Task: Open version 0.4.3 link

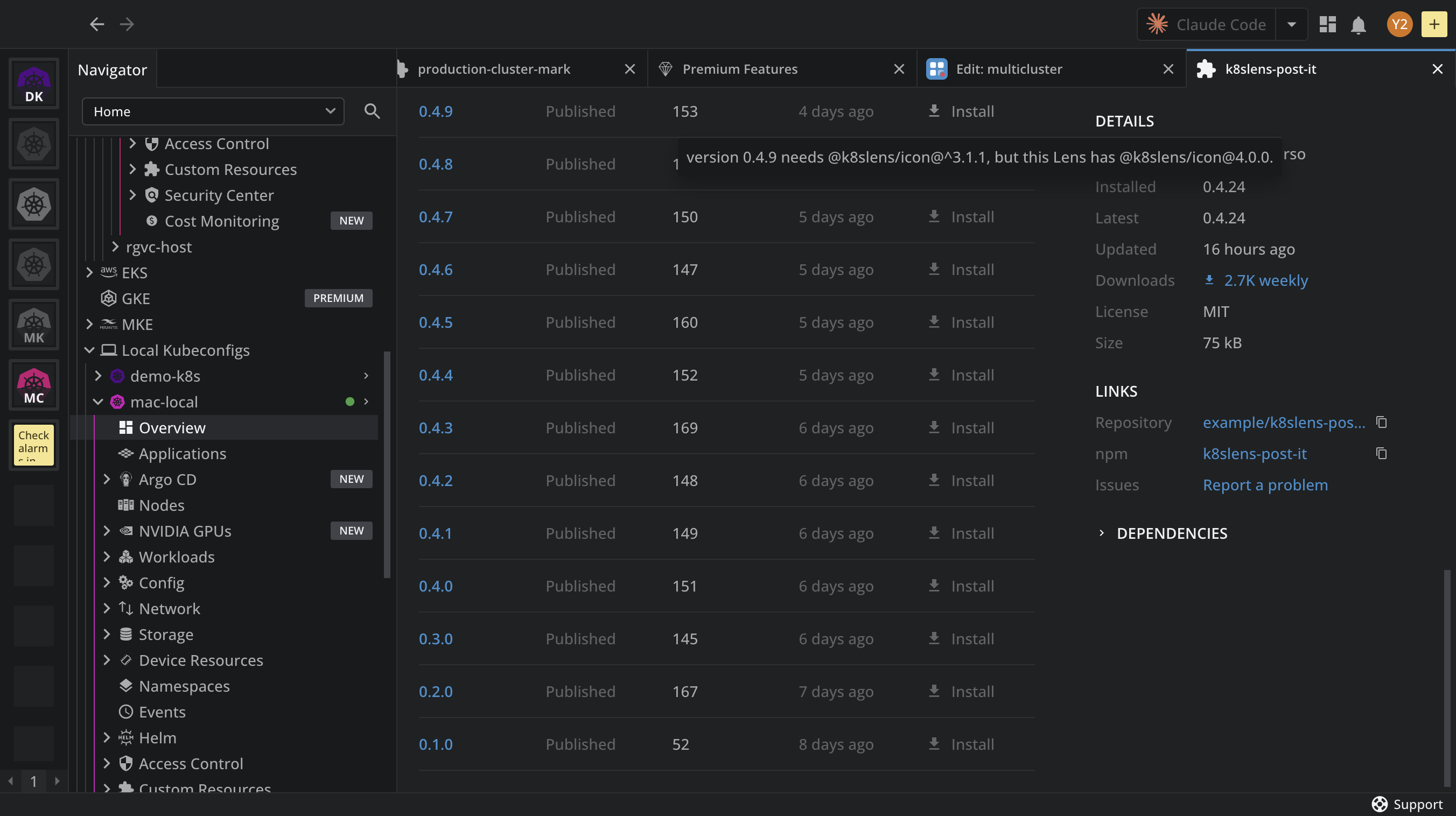Action: 436,428
